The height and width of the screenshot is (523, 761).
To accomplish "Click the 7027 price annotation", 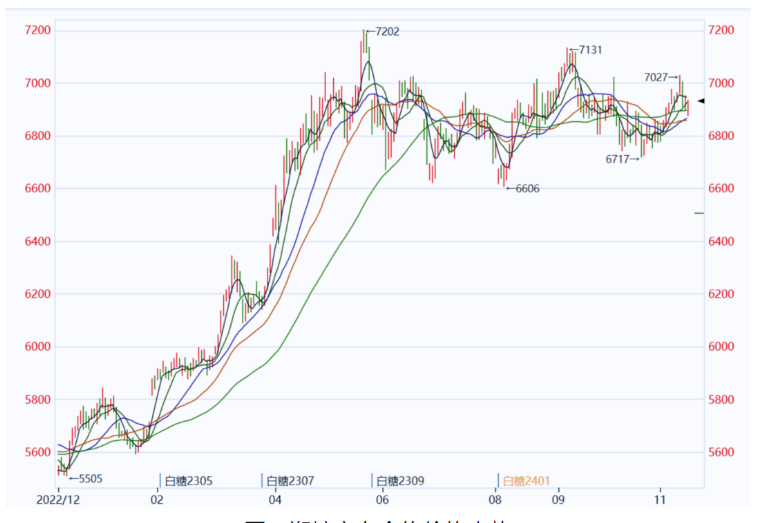I will tap(656, 77).
